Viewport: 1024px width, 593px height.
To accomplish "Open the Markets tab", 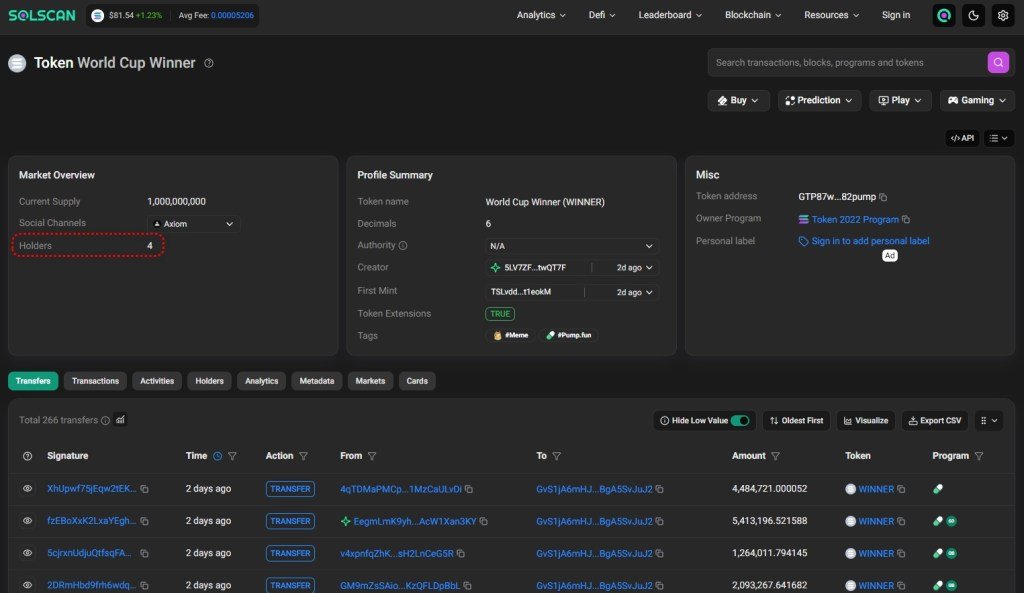I will point(370,381).
